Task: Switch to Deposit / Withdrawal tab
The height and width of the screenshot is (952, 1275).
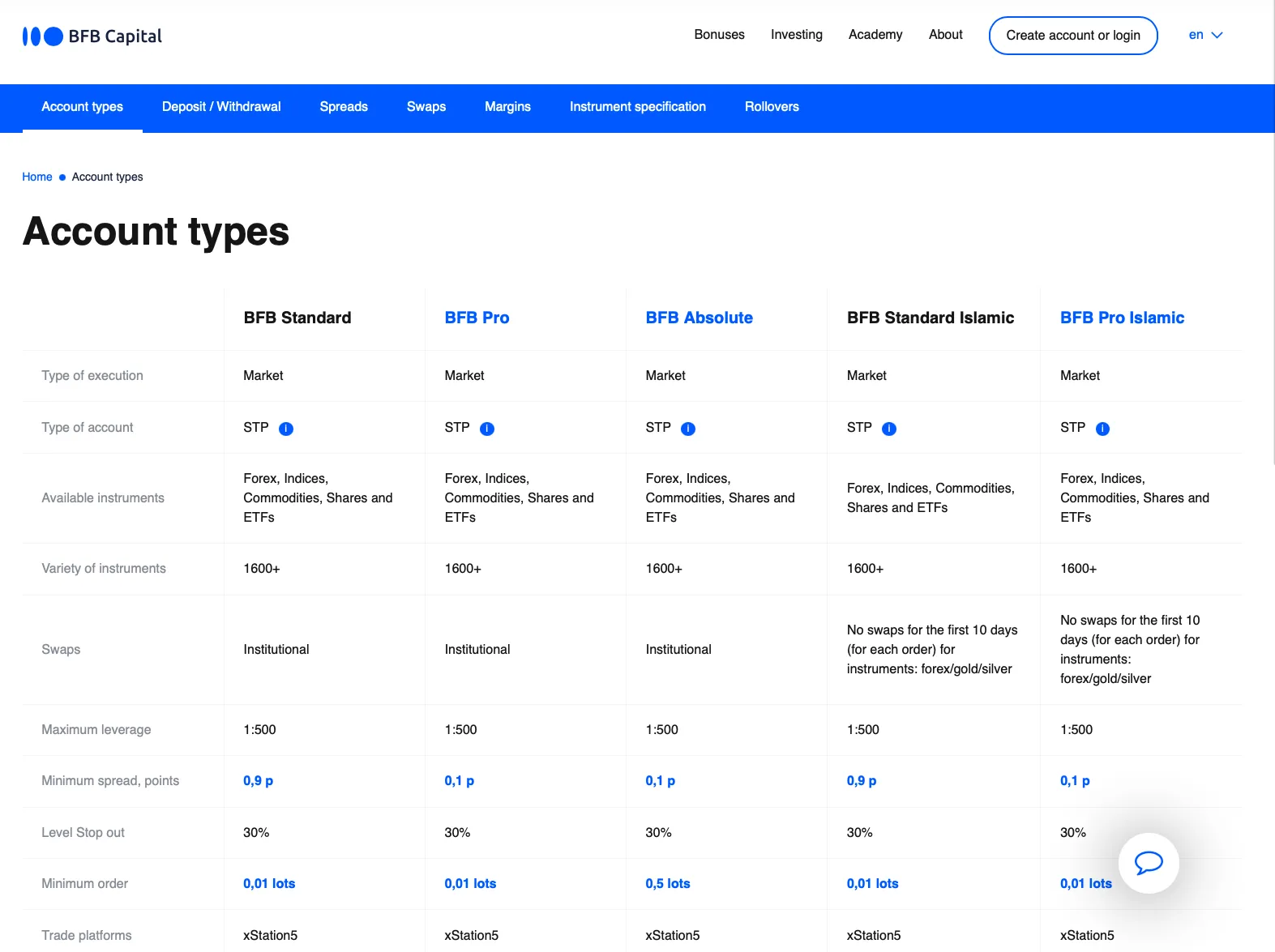Action: 221,107
